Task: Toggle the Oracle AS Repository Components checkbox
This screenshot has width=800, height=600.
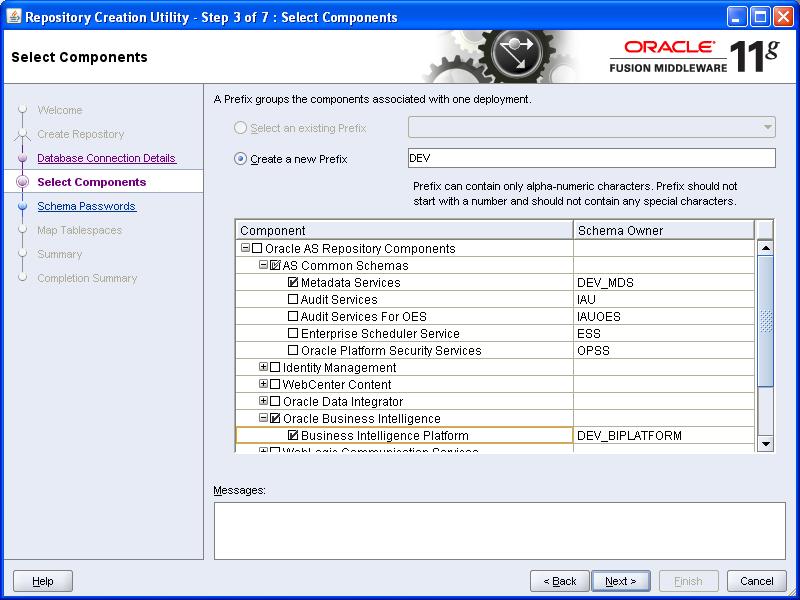Action: [257, 248]
